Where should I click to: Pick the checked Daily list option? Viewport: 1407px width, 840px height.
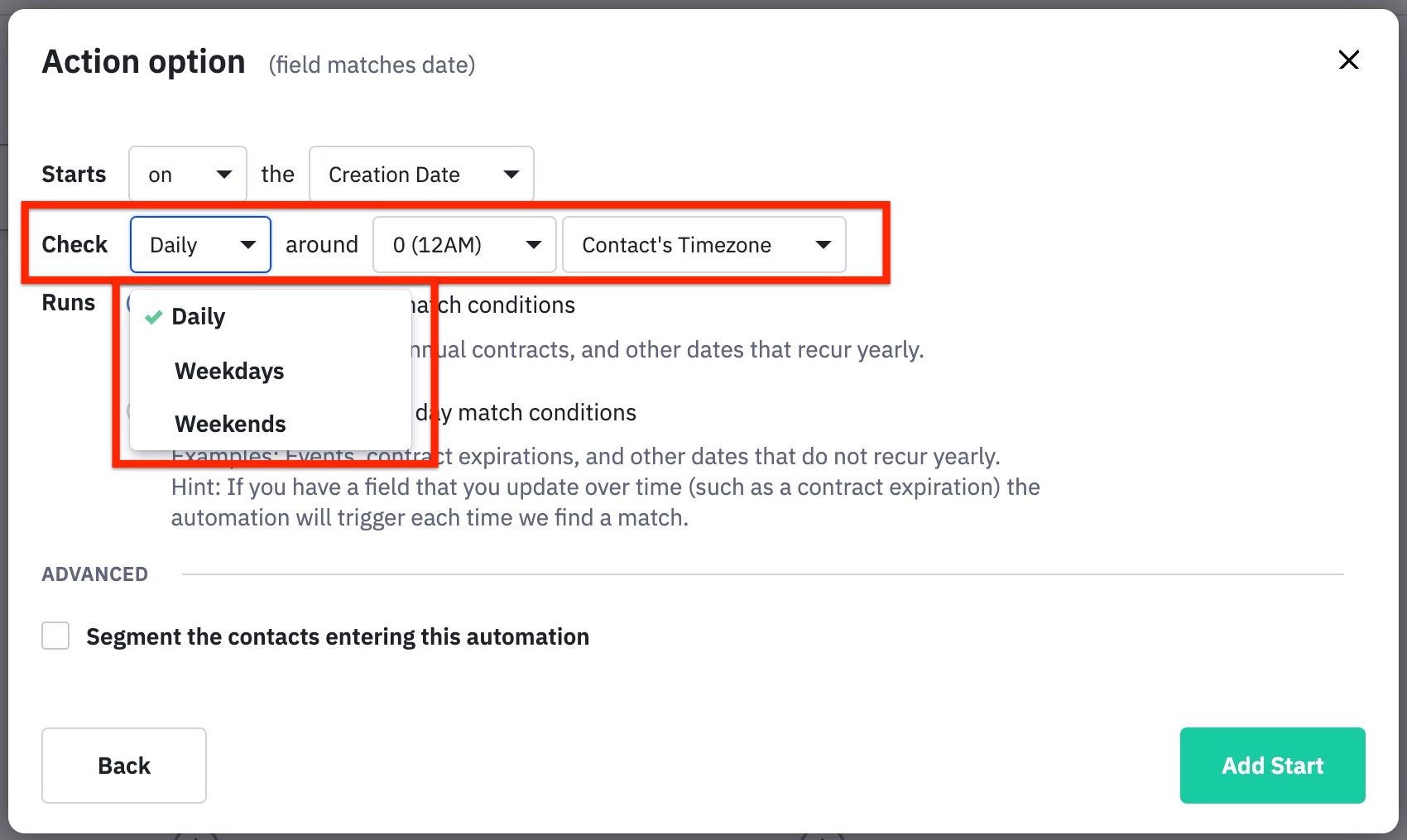coord(199,317)
